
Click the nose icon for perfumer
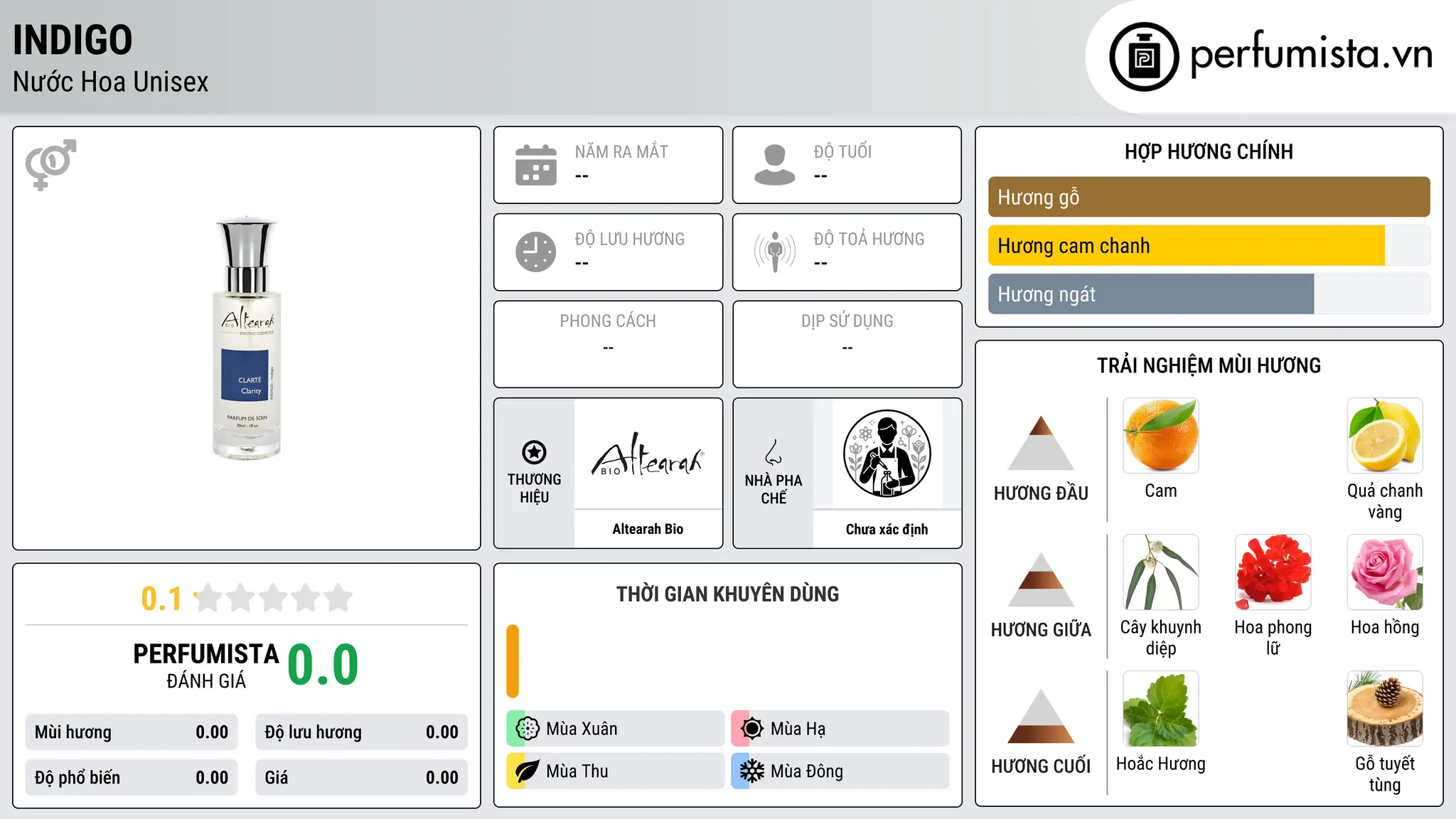point(773,452)
